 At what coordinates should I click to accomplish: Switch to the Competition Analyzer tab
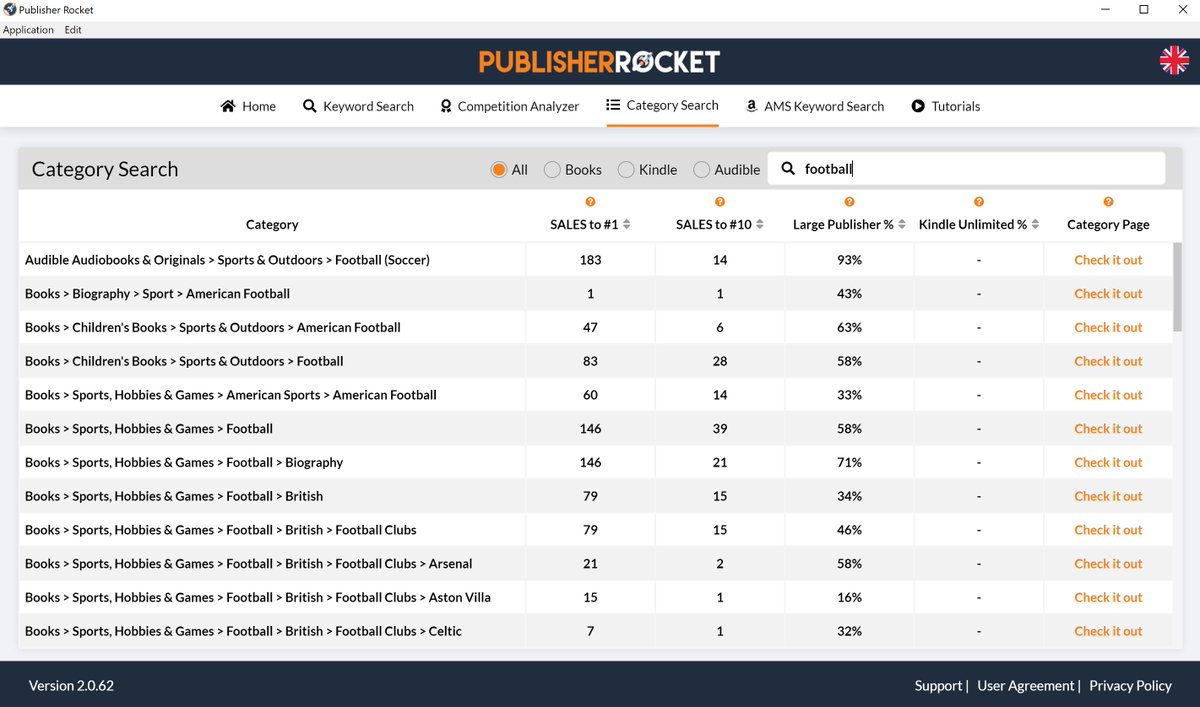point(509,106)
